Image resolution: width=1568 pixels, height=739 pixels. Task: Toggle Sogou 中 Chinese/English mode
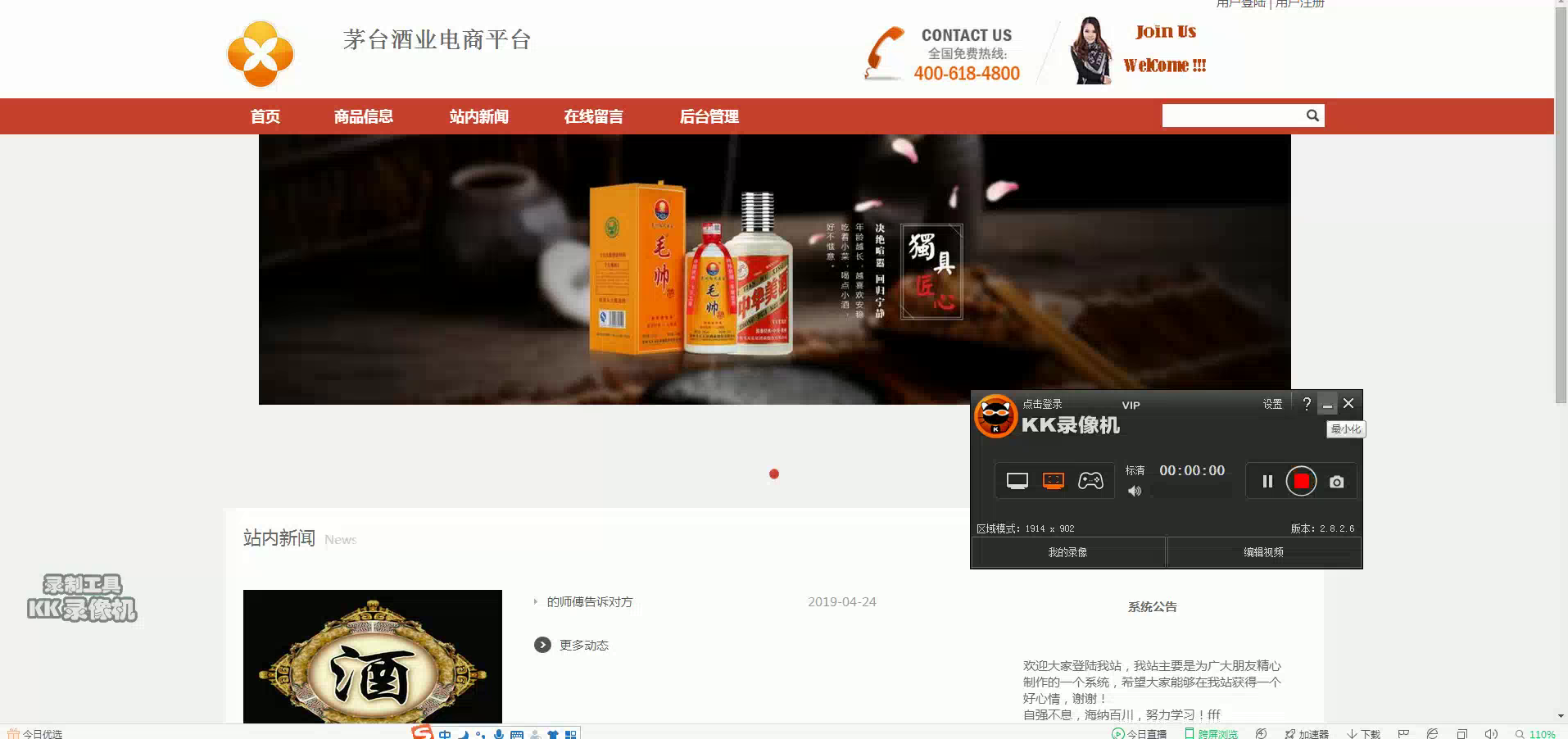pyautogui.click(x=444, y=734)
